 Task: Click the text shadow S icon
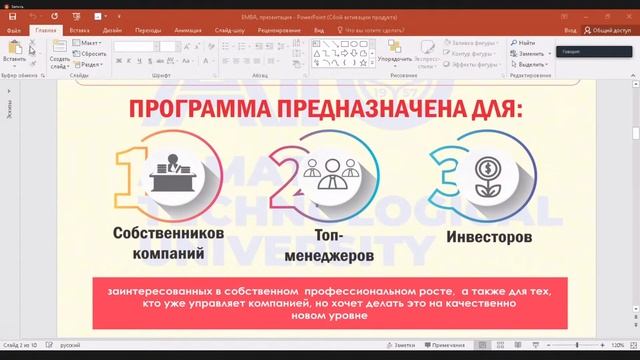[150, 61]
